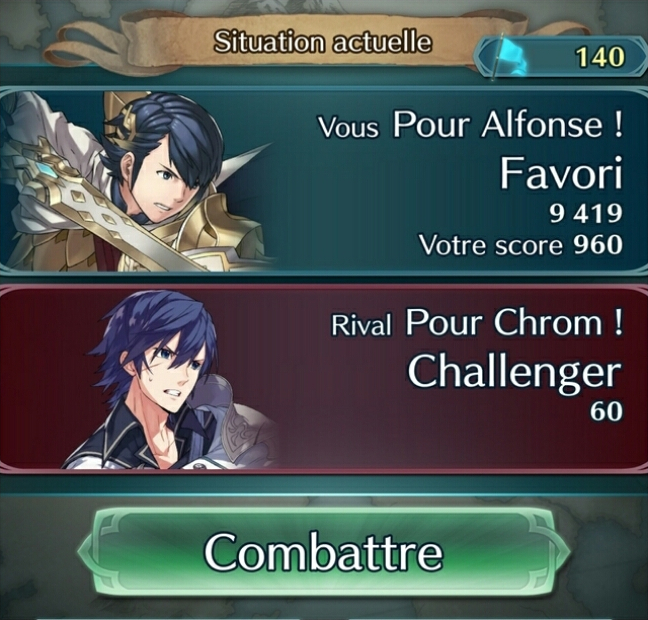This screenshot has height=620, width=648.
Task: Click the Favori status text
Action: point(561,173)
